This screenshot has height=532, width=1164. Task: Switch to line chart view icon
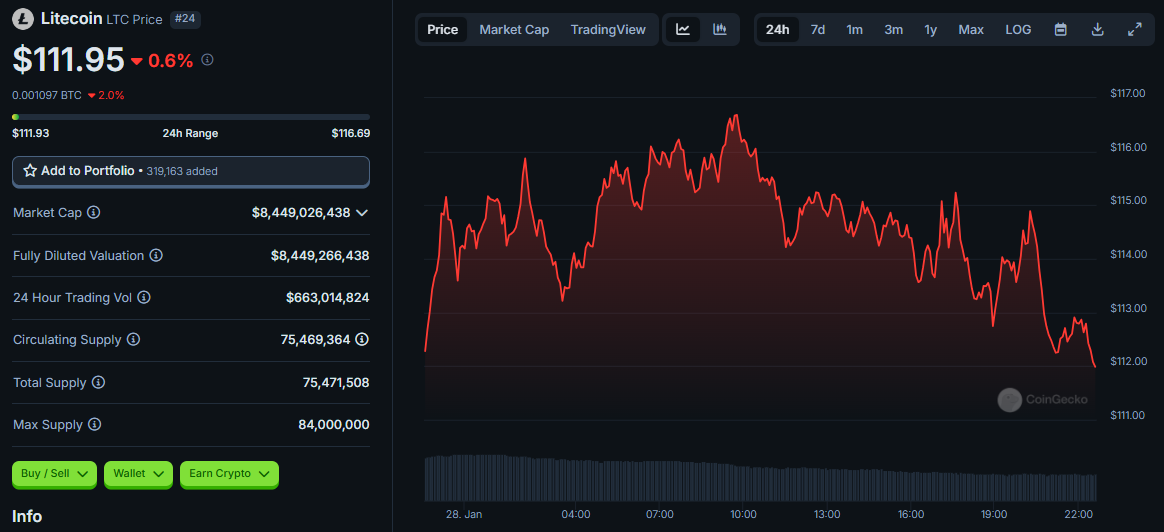[x=683, y=30]
